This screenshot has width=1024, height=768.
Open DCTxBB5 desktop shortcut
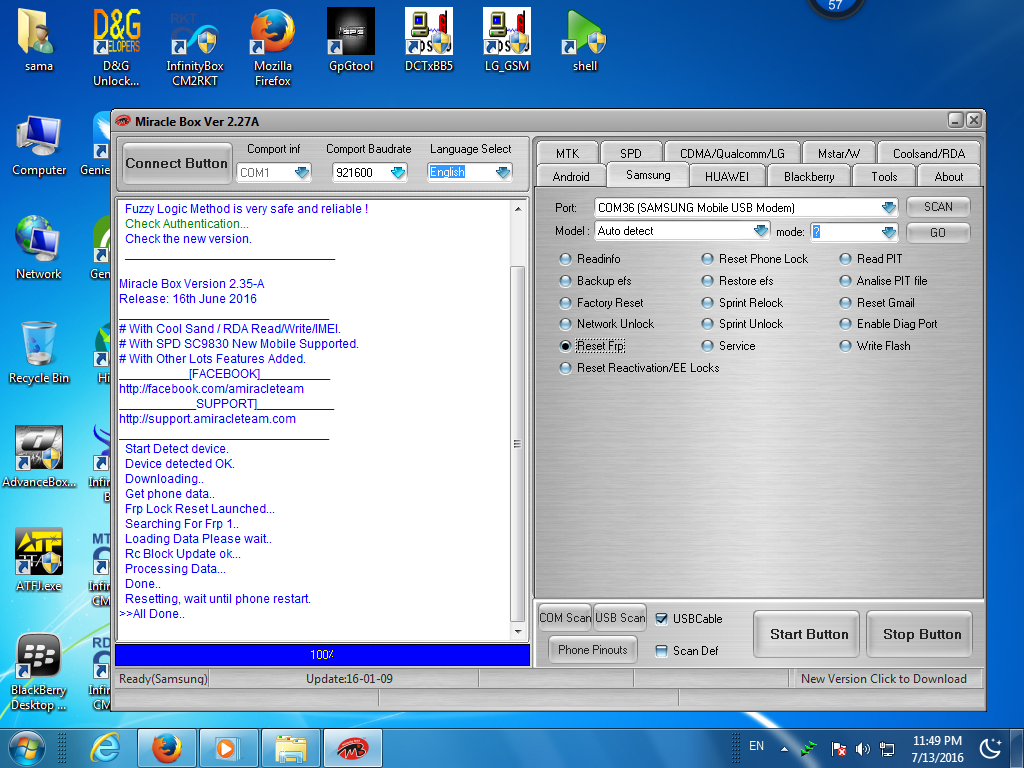coord(428,39)
